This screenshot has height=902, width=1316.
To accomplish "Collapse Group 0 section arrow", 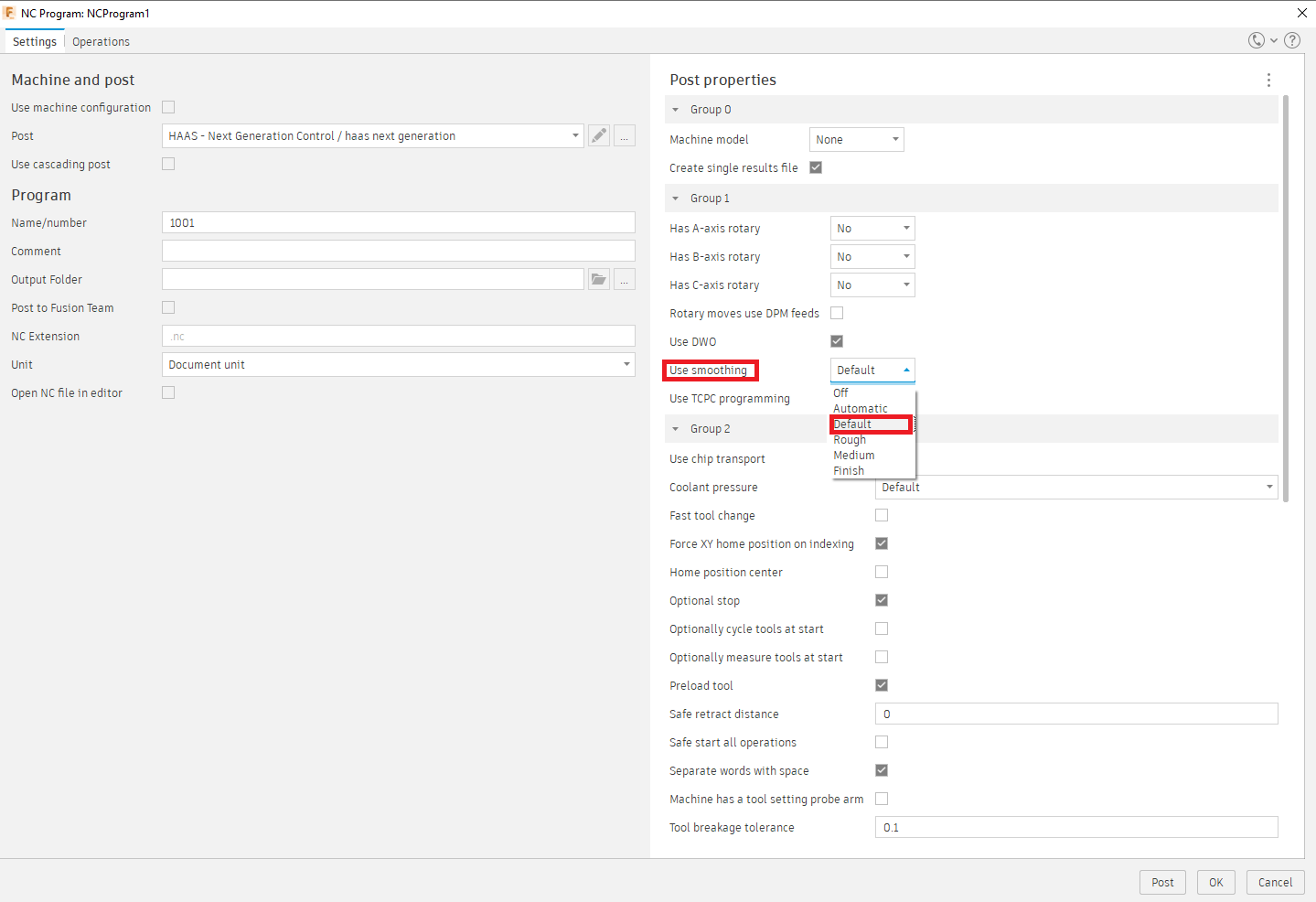I will (x=676, y=110).
